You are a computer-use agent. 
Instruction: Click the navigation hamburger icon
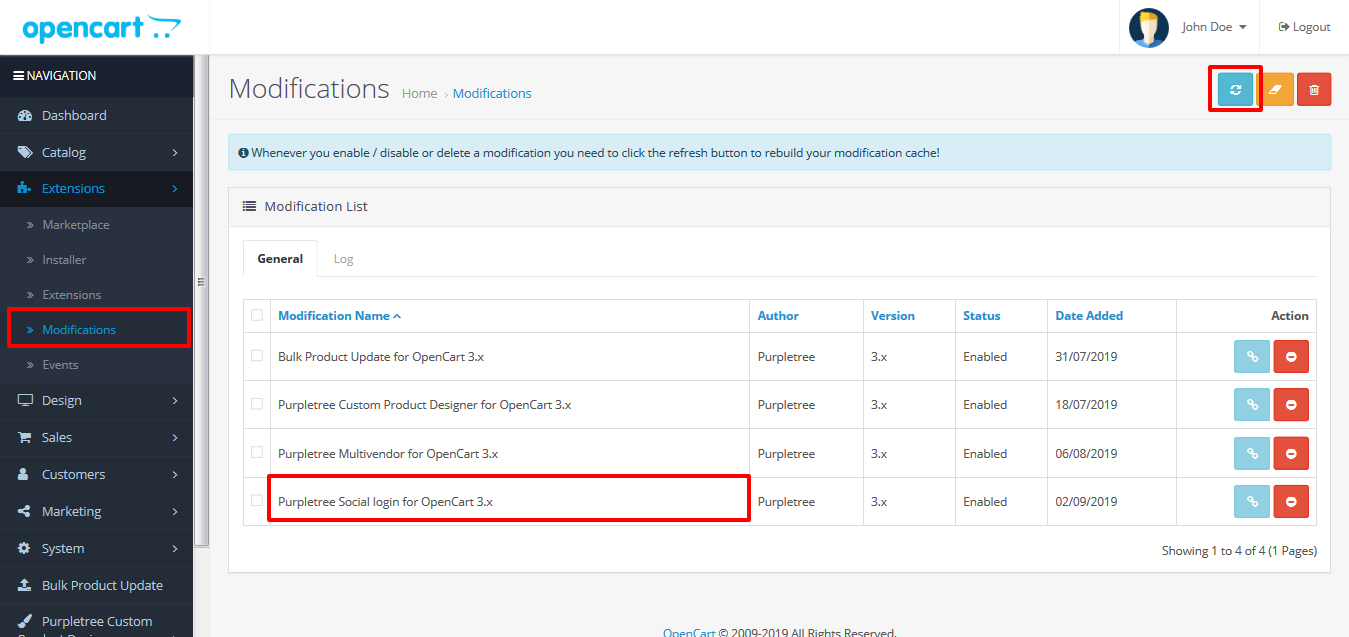pos(18,75)
